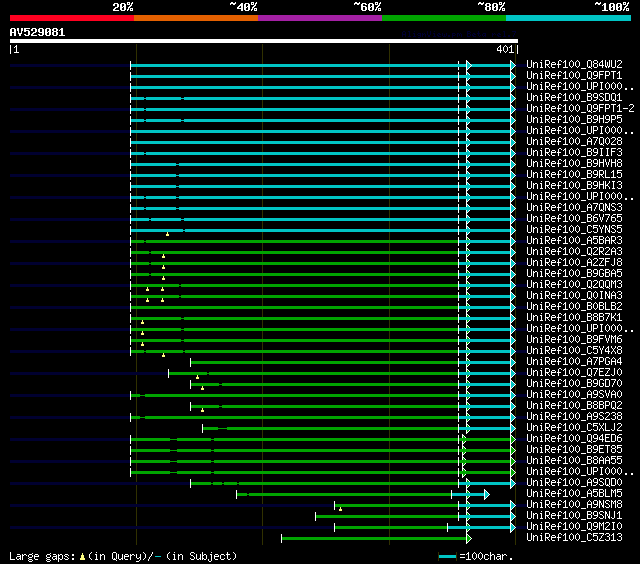
Task: Click the C5Z313 green alignment bar
Action: tap(376, 539)
